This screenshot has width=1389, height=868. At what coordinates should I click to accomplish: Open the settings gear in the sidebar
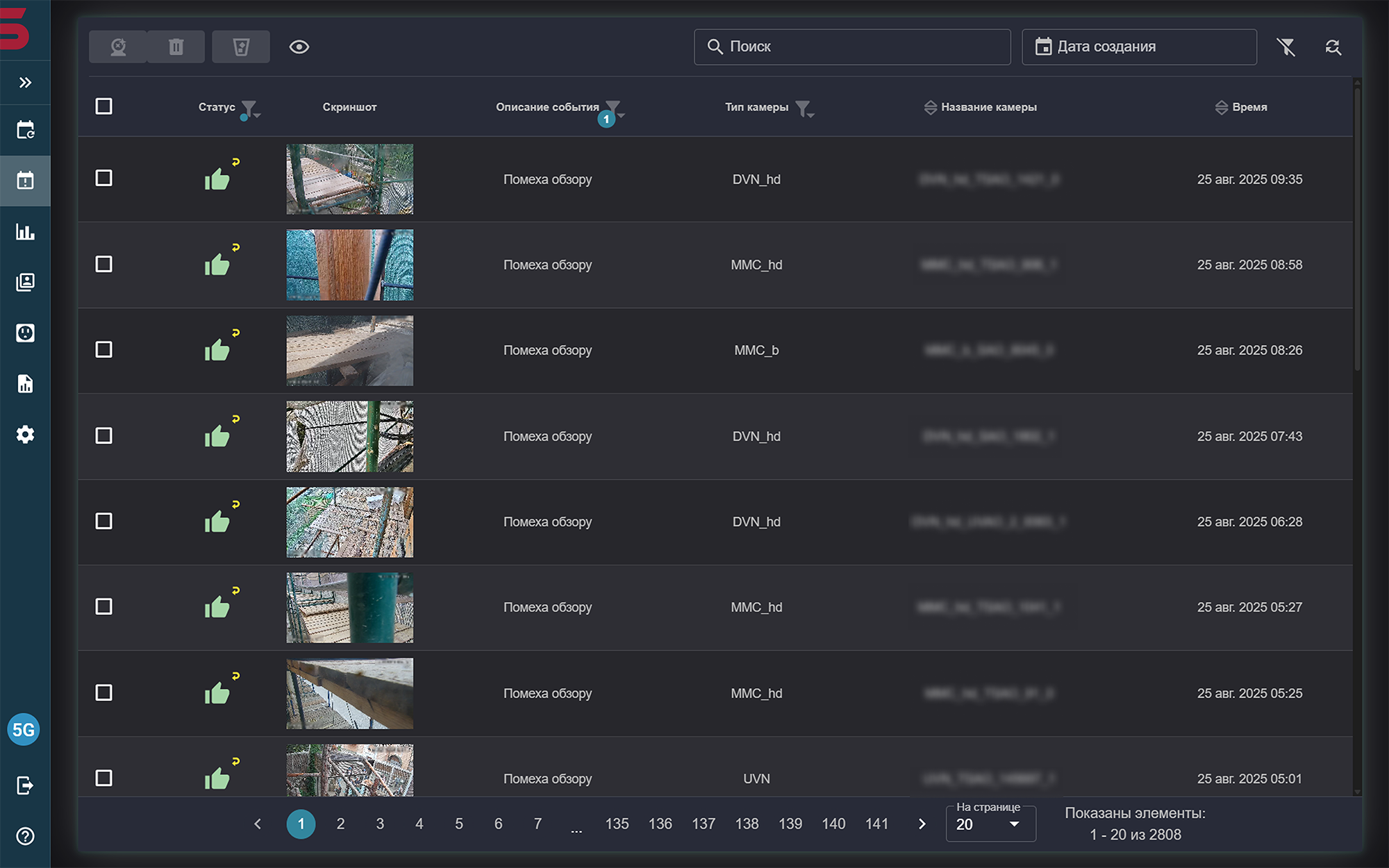click(x=25, y=435)
